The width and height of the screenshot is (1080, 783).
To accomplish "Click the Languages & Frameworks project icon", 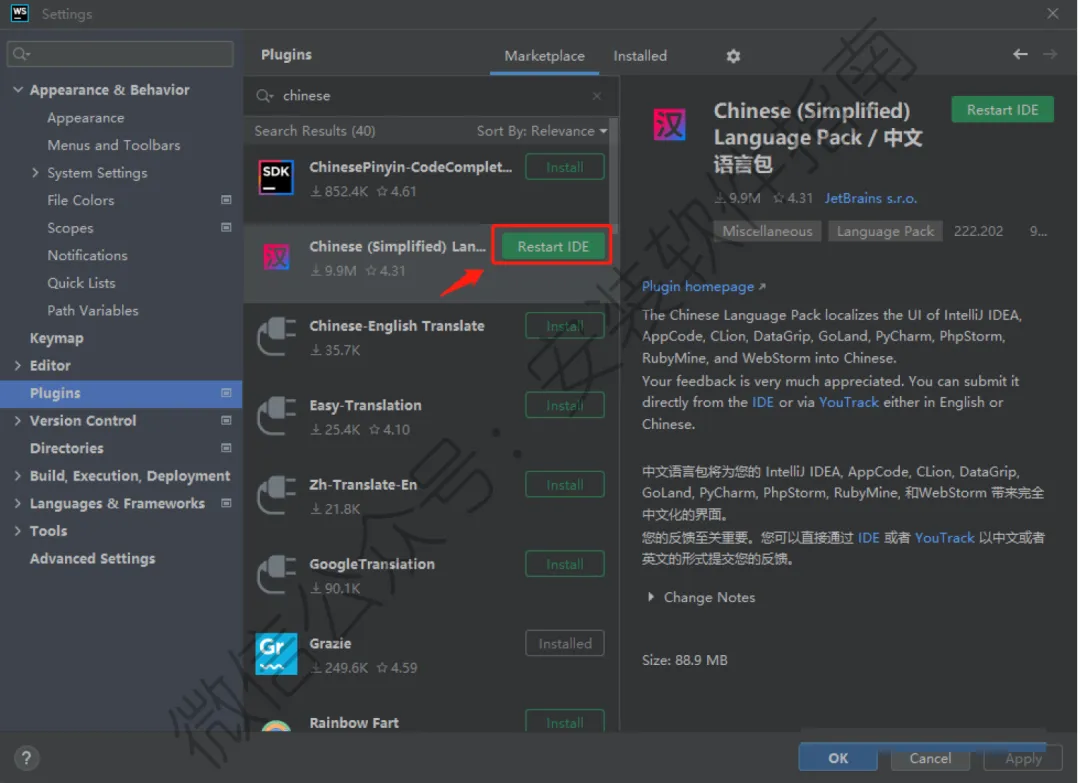I will [226, 503].
